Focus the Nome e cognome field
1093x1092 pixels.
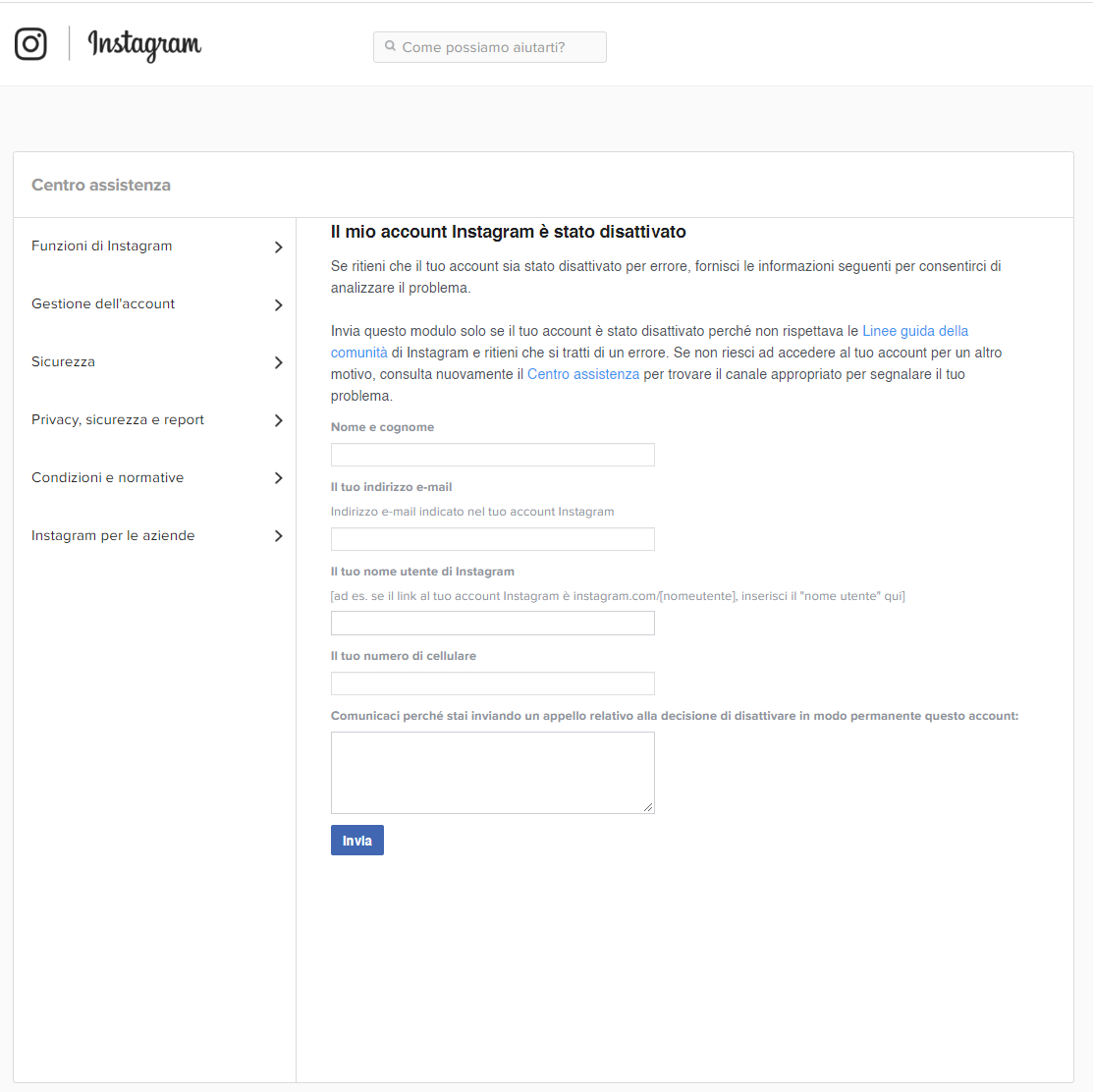[492, 455]
